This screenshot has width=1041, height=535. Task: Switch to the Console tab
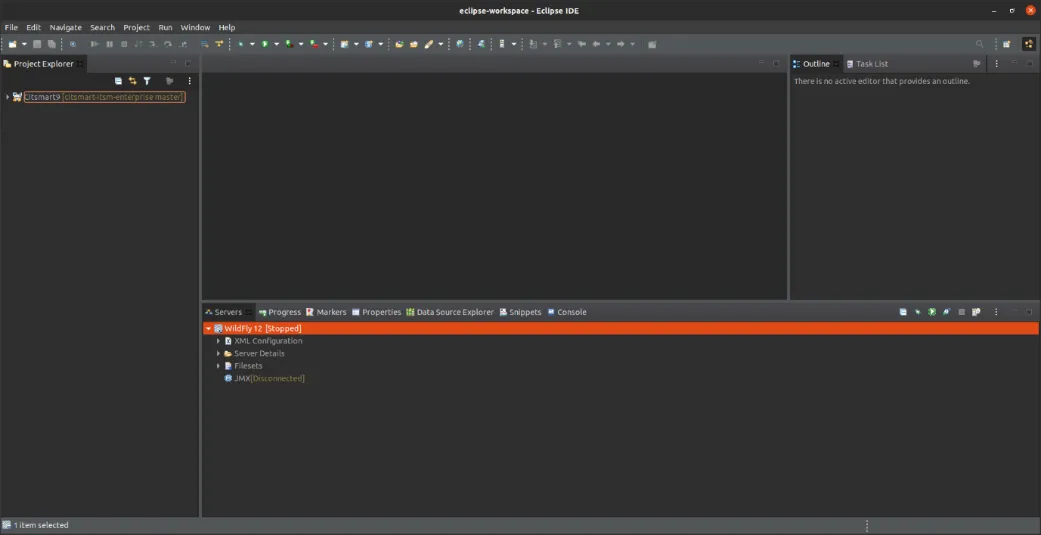tap(567, 312)
